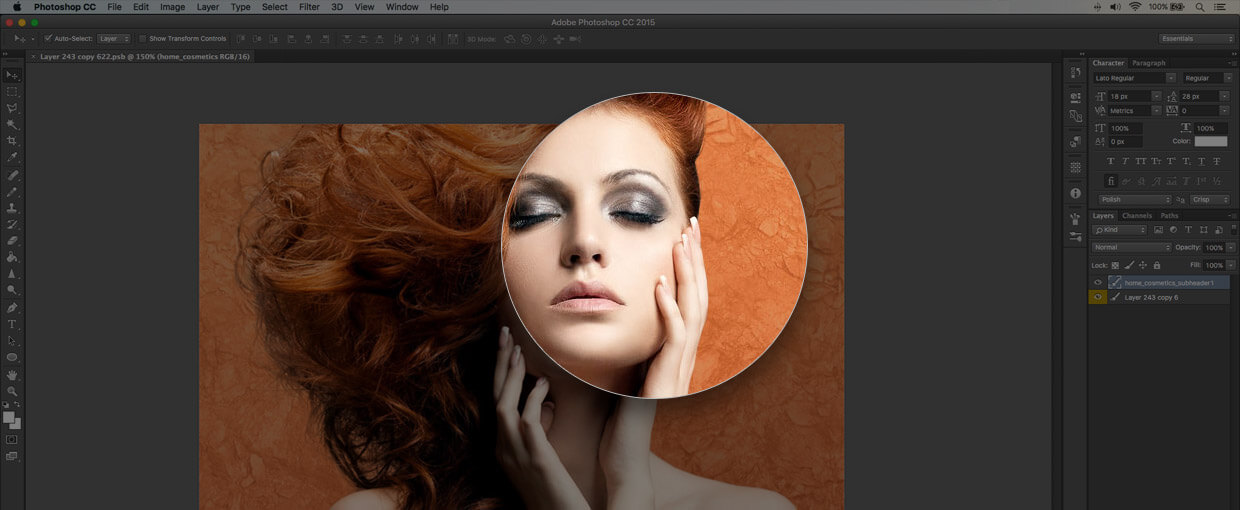Select the Eyedropper tool
1240x510 pixels.
(12, 157)
